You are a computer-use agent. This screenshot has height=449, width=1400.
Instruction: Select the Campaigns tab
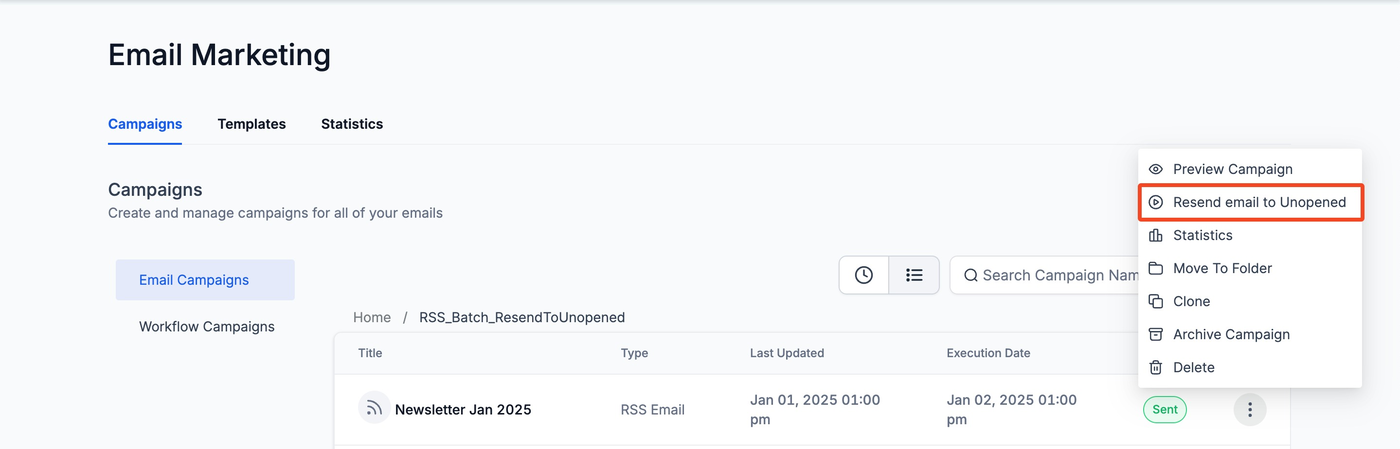point(145,124)
